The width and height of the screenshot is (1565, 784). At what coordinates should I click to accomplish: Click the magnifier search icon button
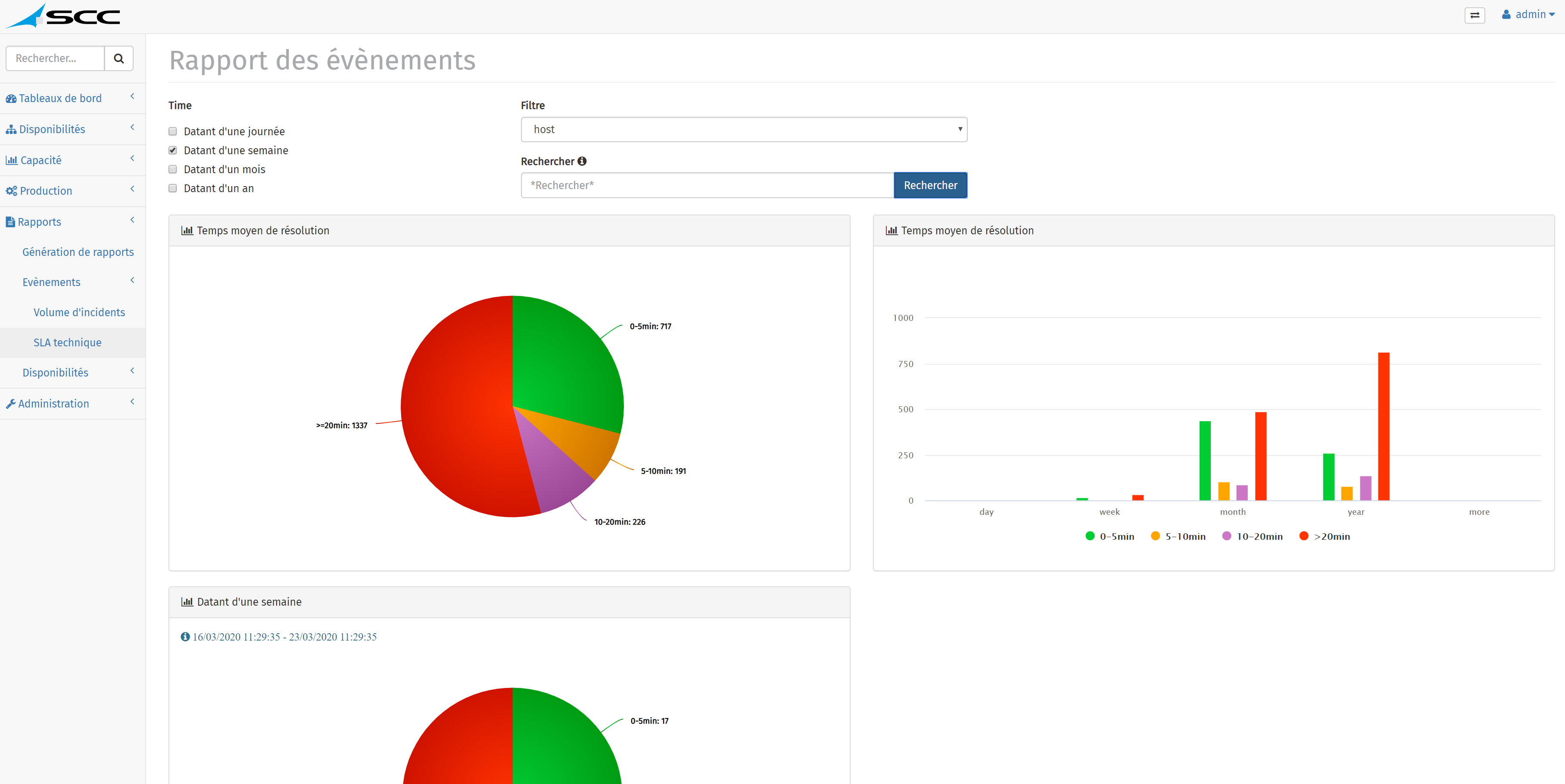pos(119,58)
